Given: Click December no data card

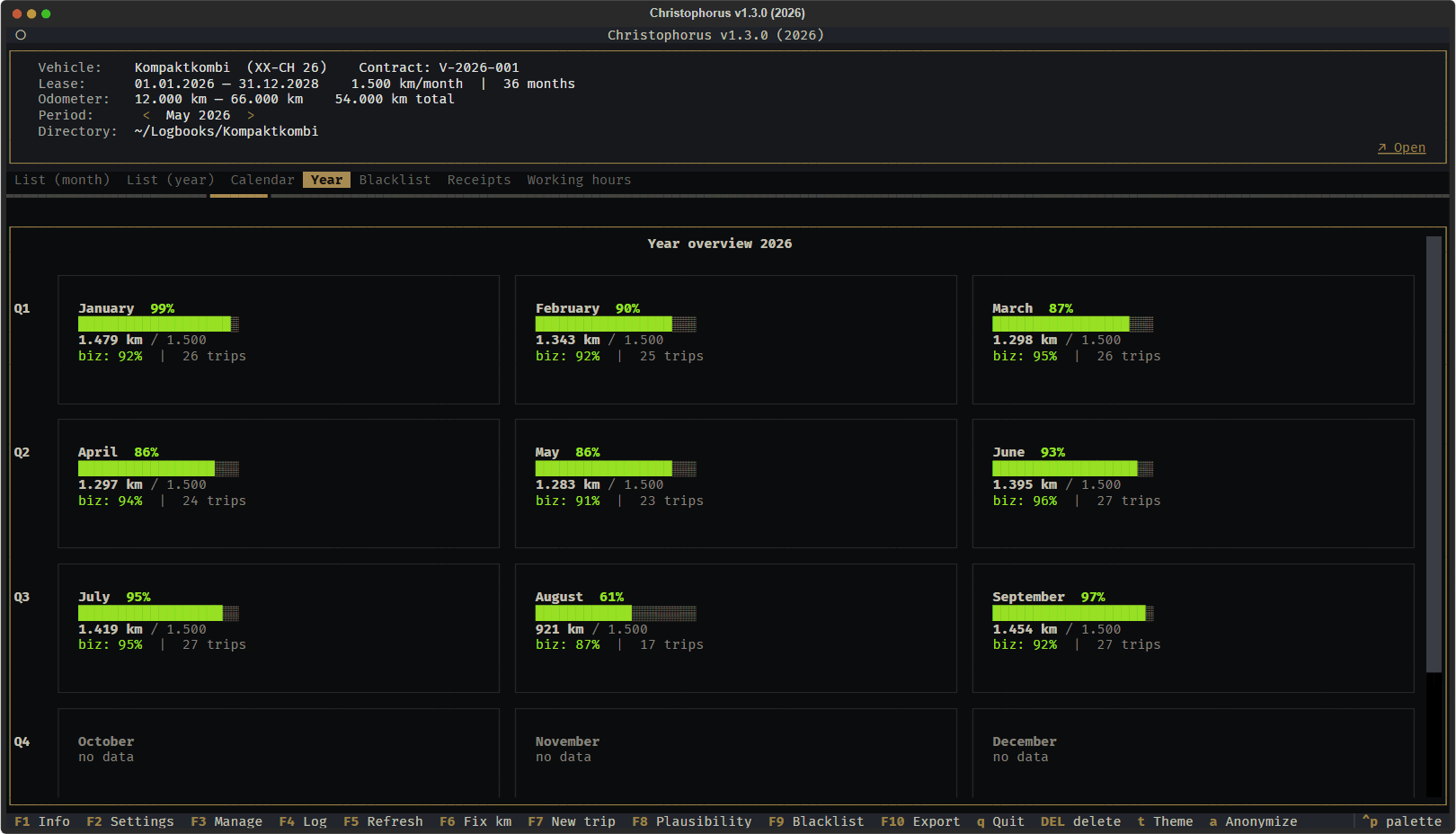Looking at the screenshot, I should tap(1194, 753).
